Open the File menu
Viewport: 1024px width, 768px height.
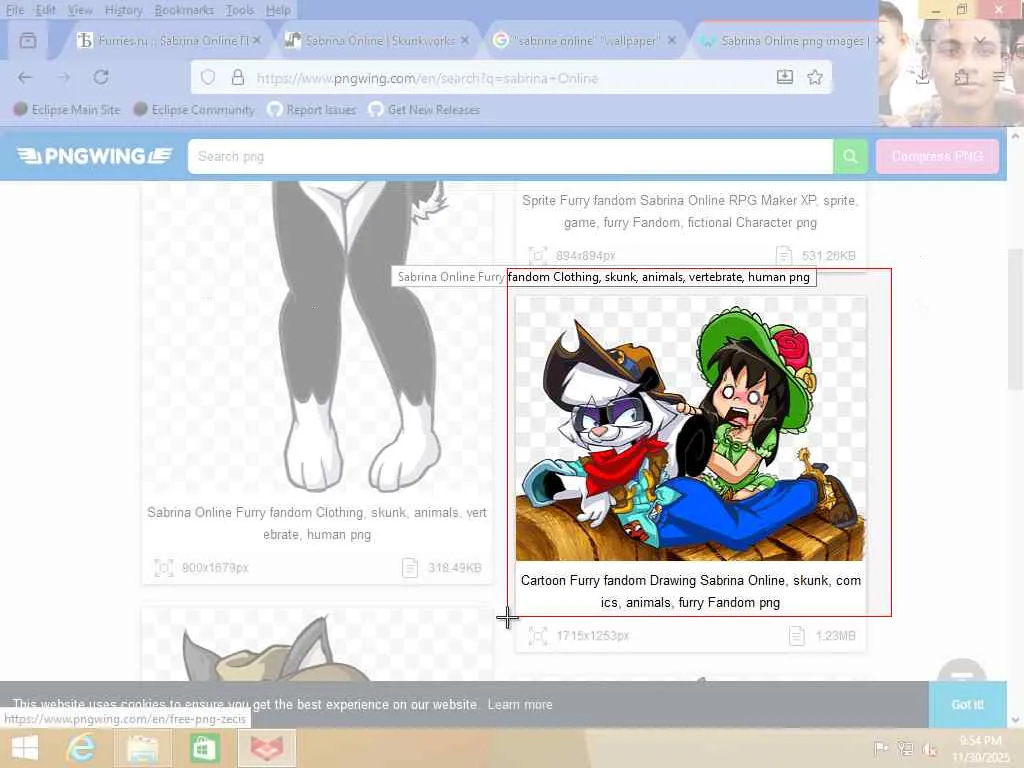[14, 10]
